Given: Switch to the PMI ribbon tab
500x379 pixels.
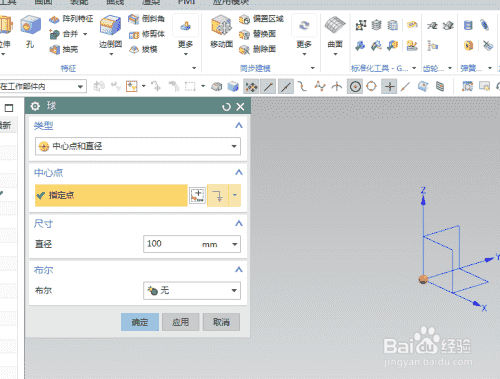Looking at the screenshot, I should coord(187,2).
